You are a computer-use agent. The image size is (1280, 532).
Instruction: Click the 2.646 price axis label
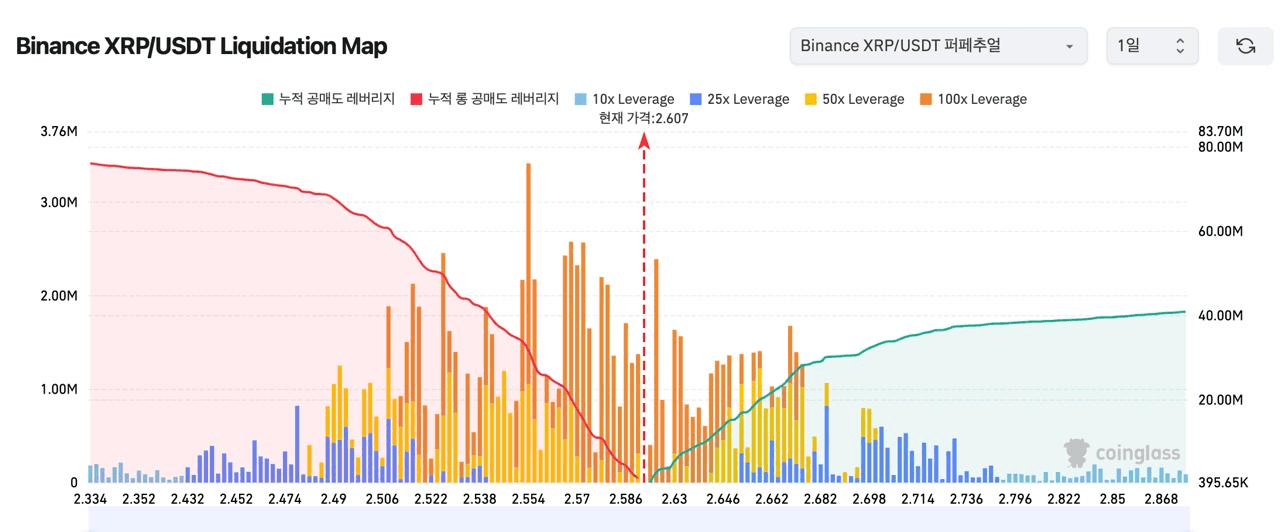coord(723,499)
